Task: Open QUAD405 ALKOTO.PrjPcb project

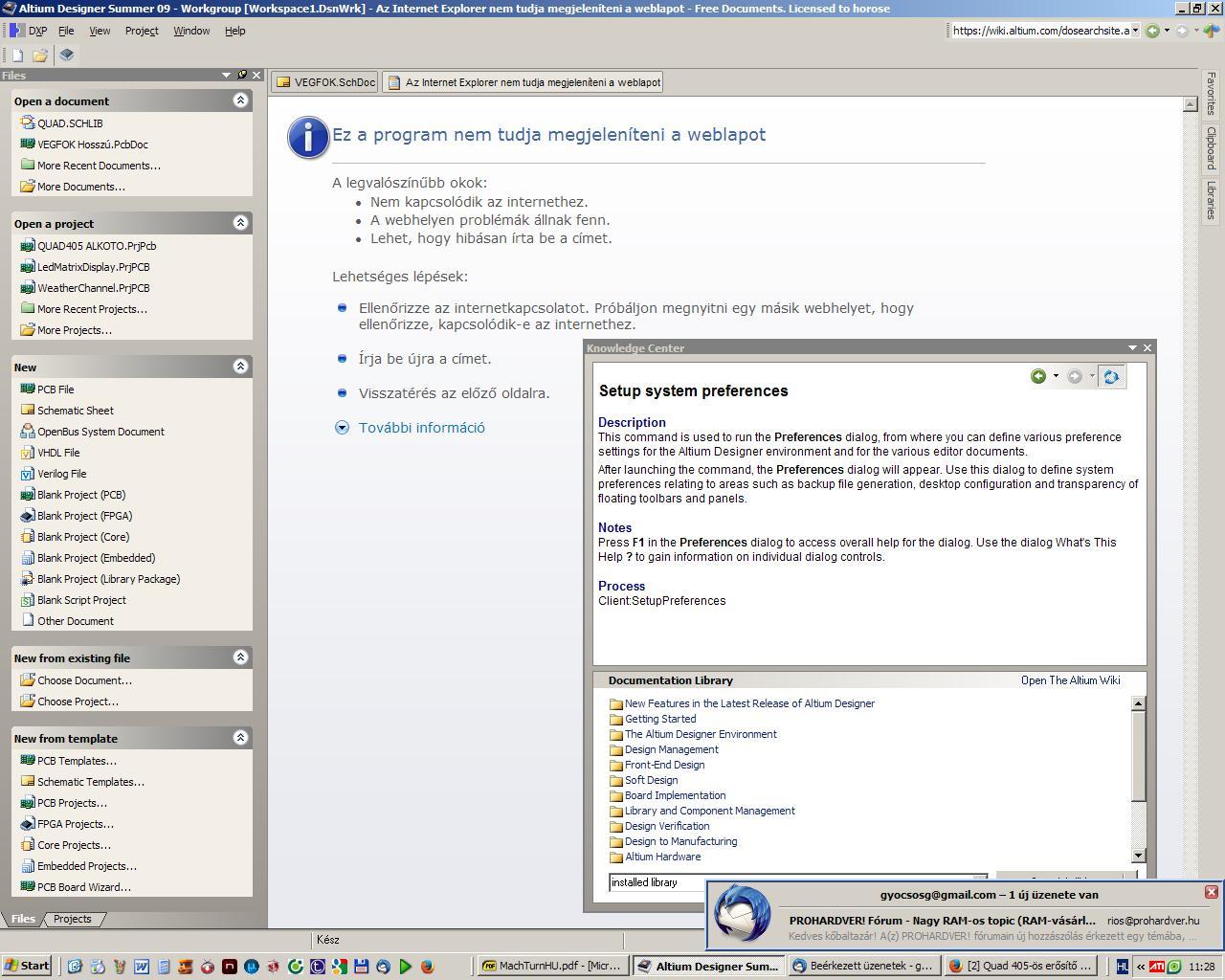Action: [97, 246]
